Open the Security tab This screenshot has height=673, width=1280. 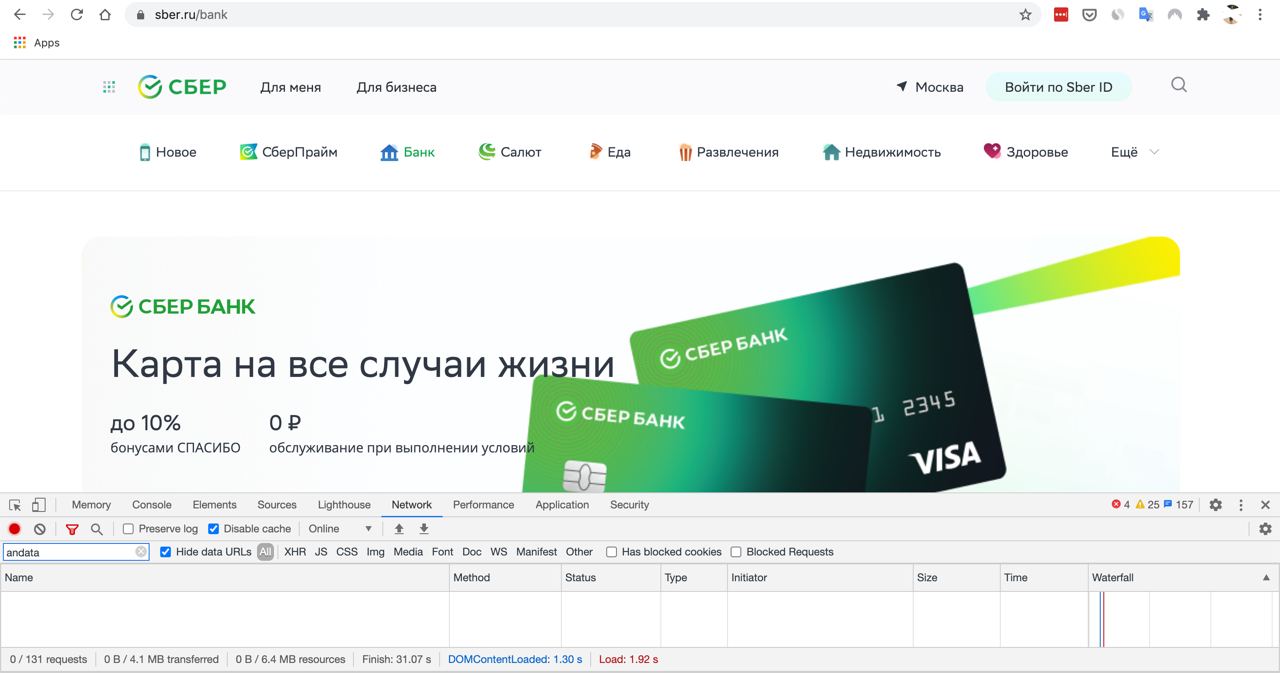tap(630, 505)
